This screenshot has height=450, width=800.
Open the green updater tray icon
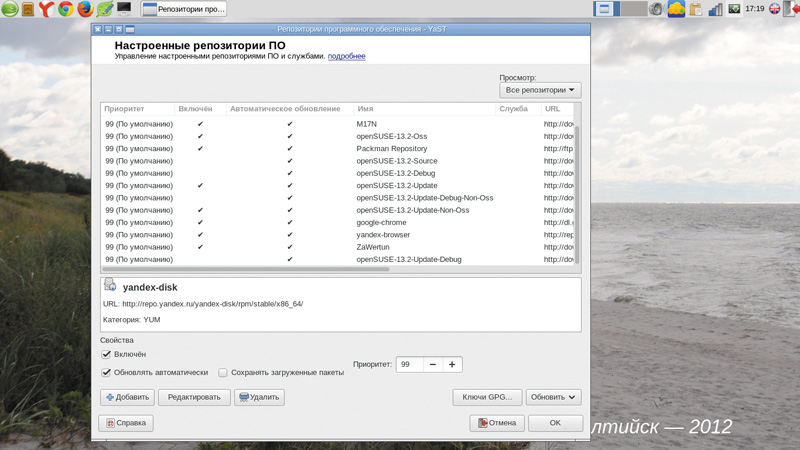pyautogui.click(x=734, y=9)
